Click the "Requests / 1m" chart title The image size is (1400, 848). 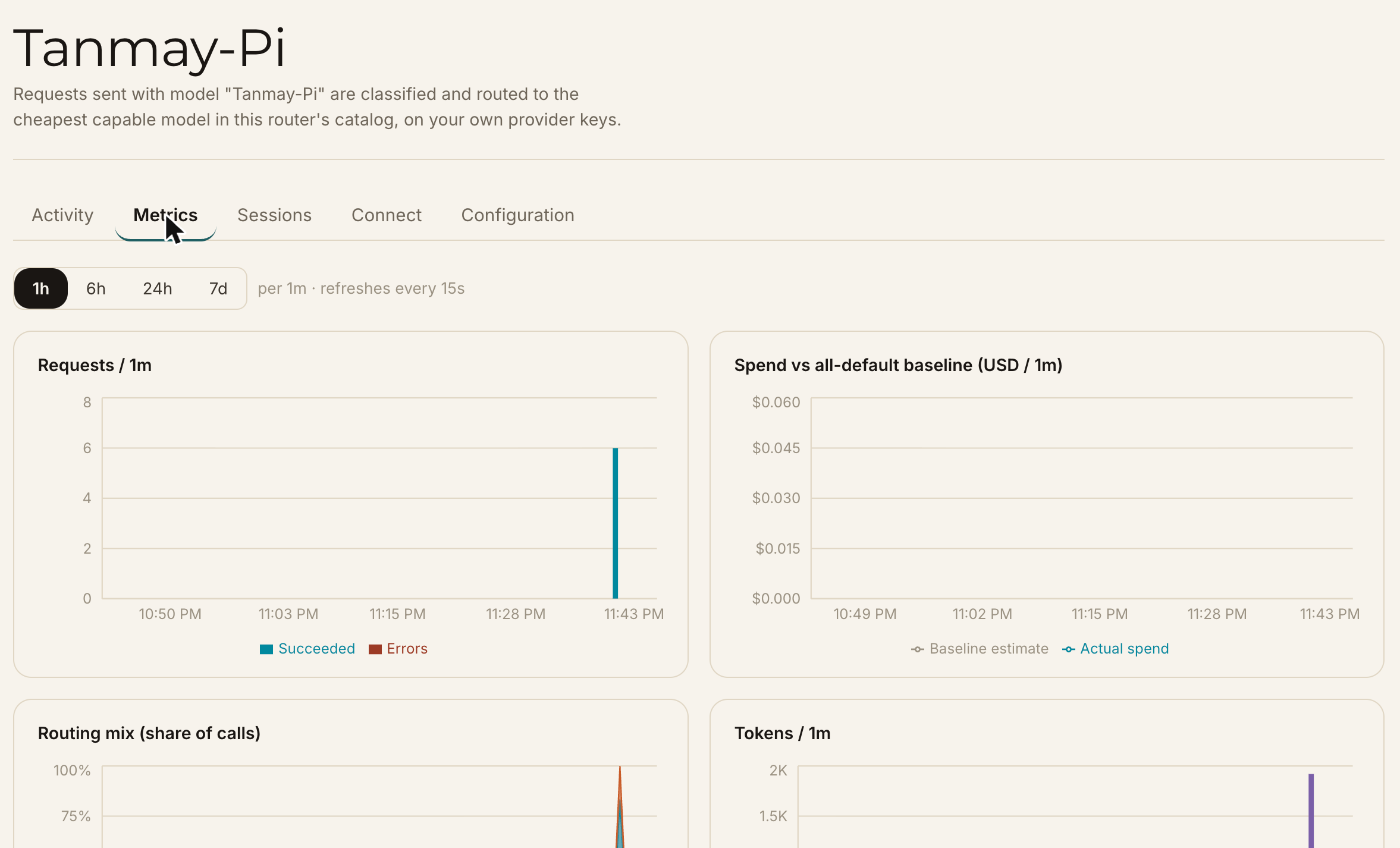click(95, 365)
